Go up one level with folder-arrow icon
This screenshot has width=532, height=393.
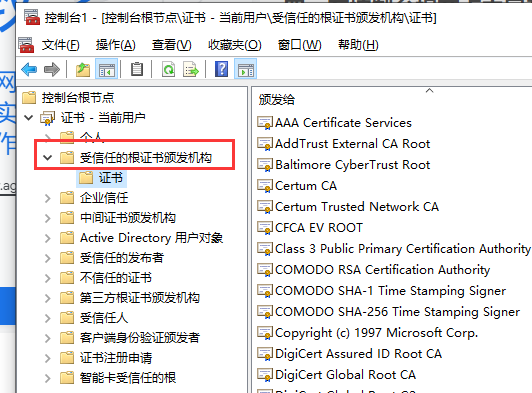pos(83,70)
